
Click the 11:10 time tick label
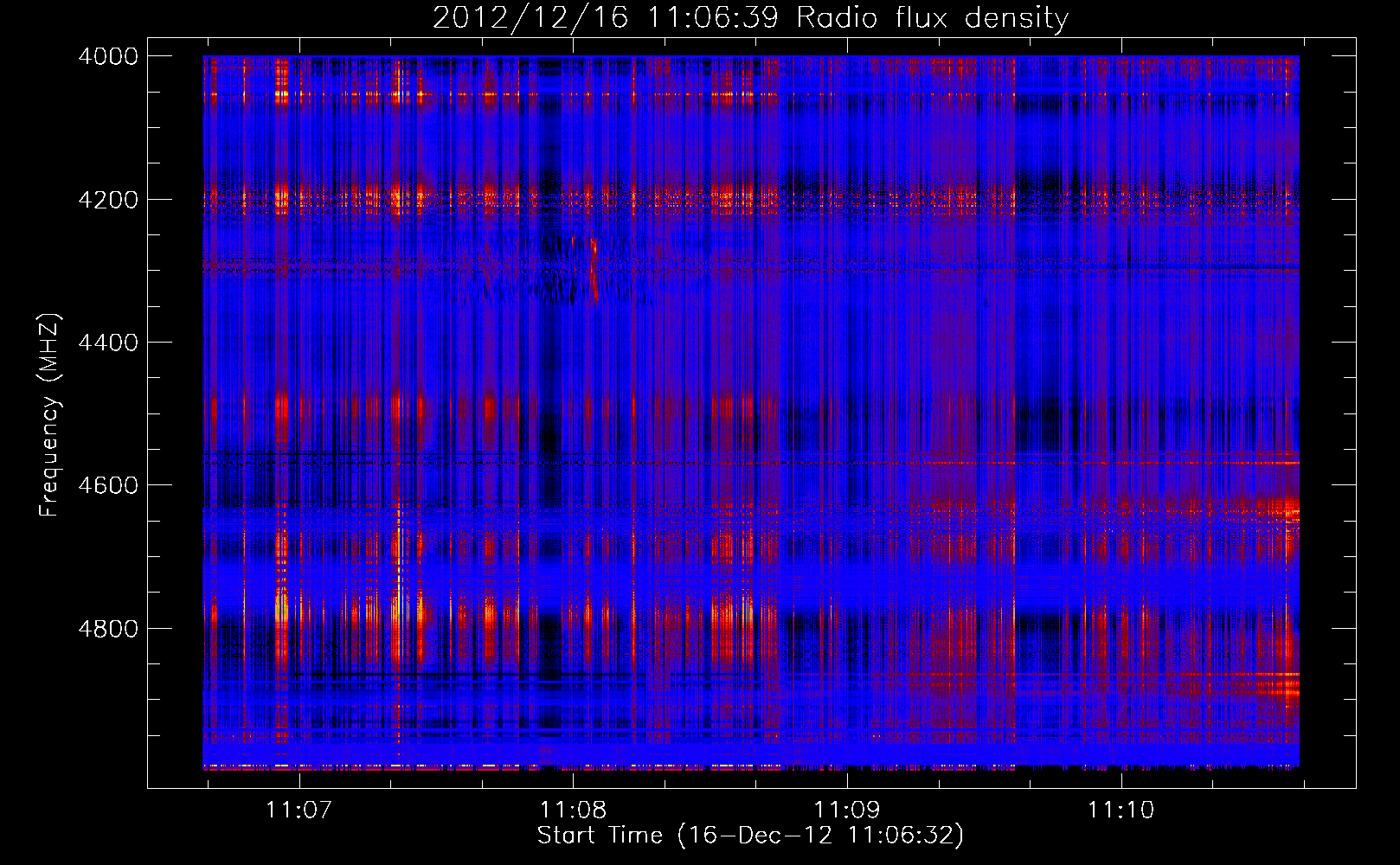[x=1121, y=810]
